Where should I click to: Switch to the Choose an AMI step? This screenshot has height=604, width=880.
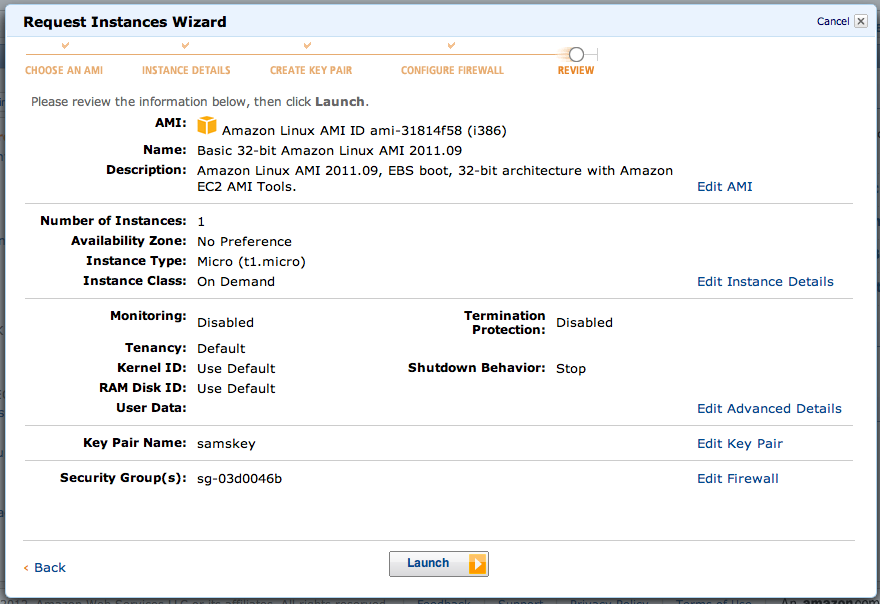coord(64,70)
